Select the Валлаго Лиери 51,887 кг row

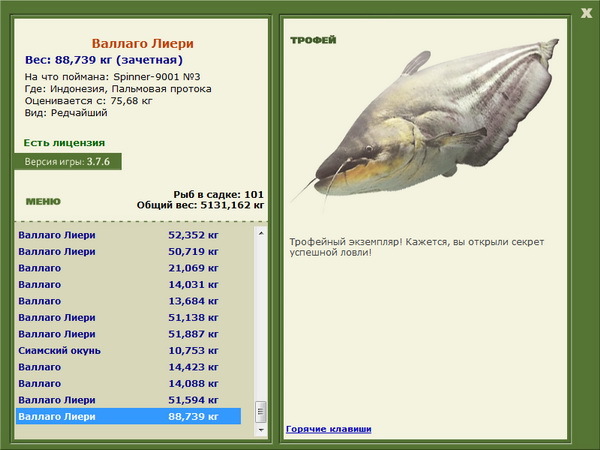point(129,334)
